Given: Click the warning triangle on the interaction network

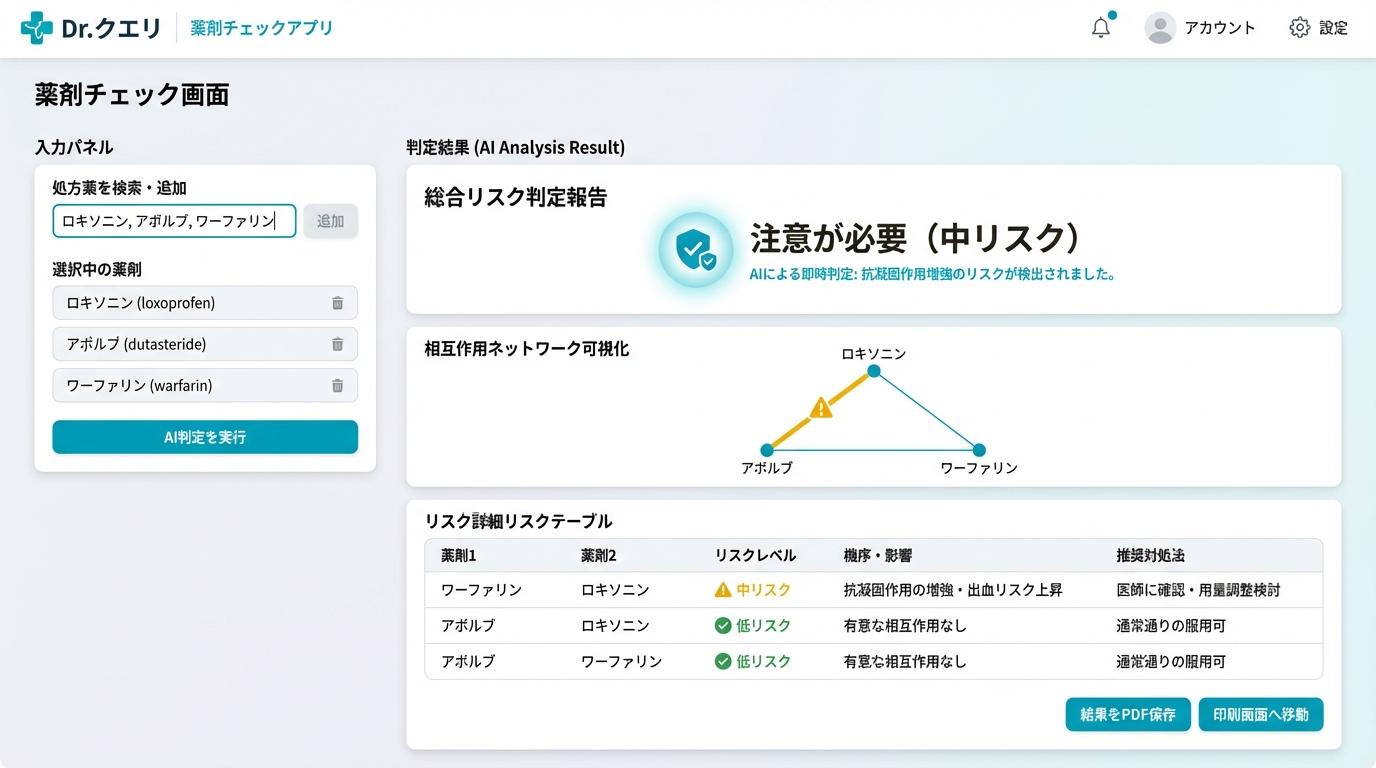Looking at the screenshot, I should (821, 409).
